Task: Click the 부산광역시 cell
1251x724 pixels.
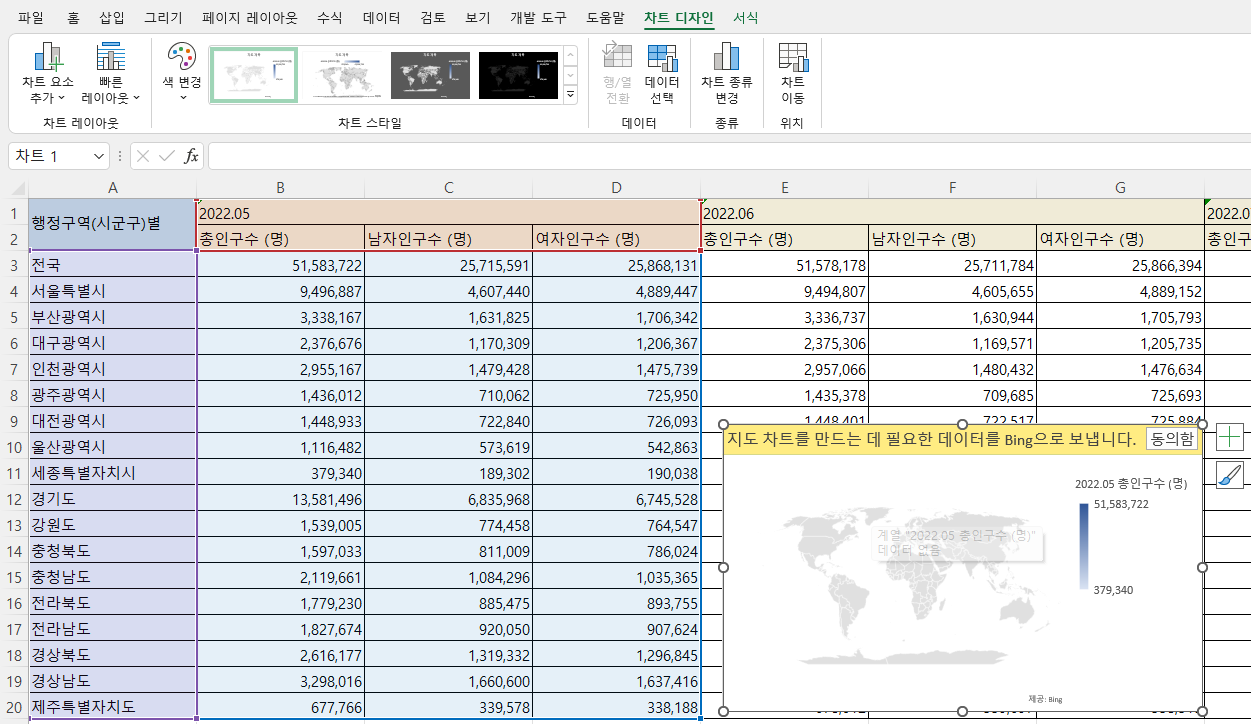Action: 113,316
